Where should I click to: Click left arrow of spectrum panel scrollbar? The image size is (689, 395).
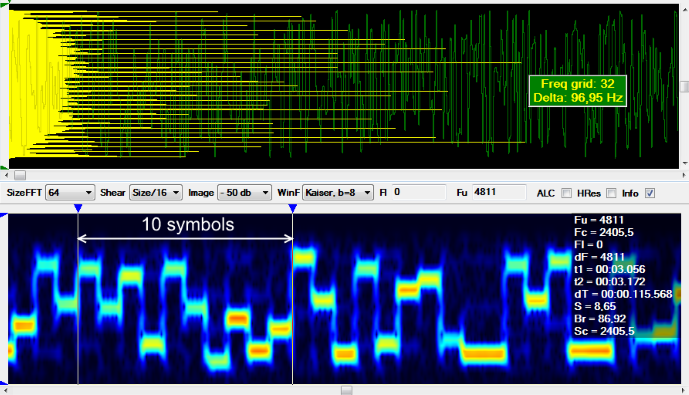pos(6,175)
